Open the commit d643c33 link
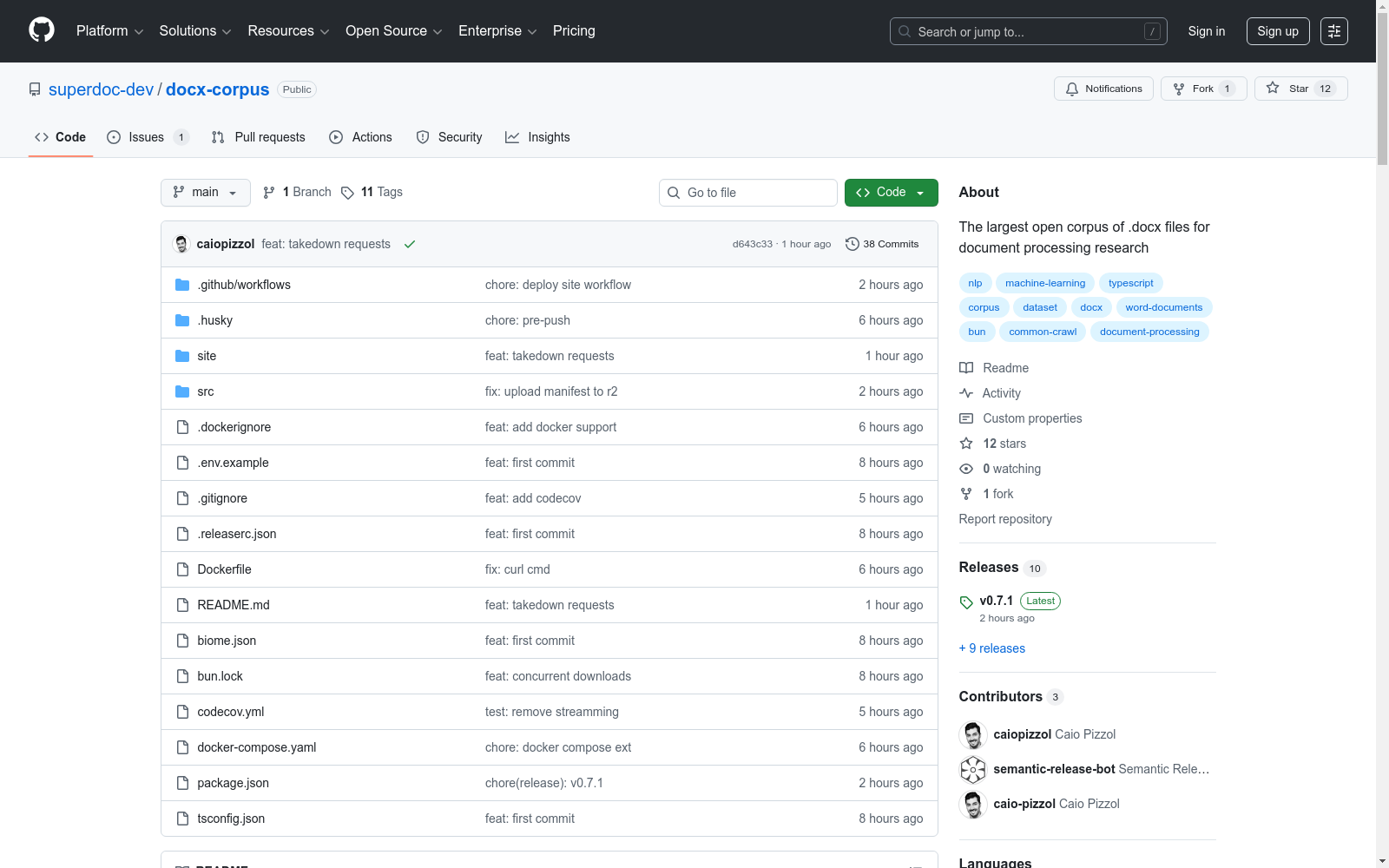The image size is (1389, 868). [x=753, y=244]
